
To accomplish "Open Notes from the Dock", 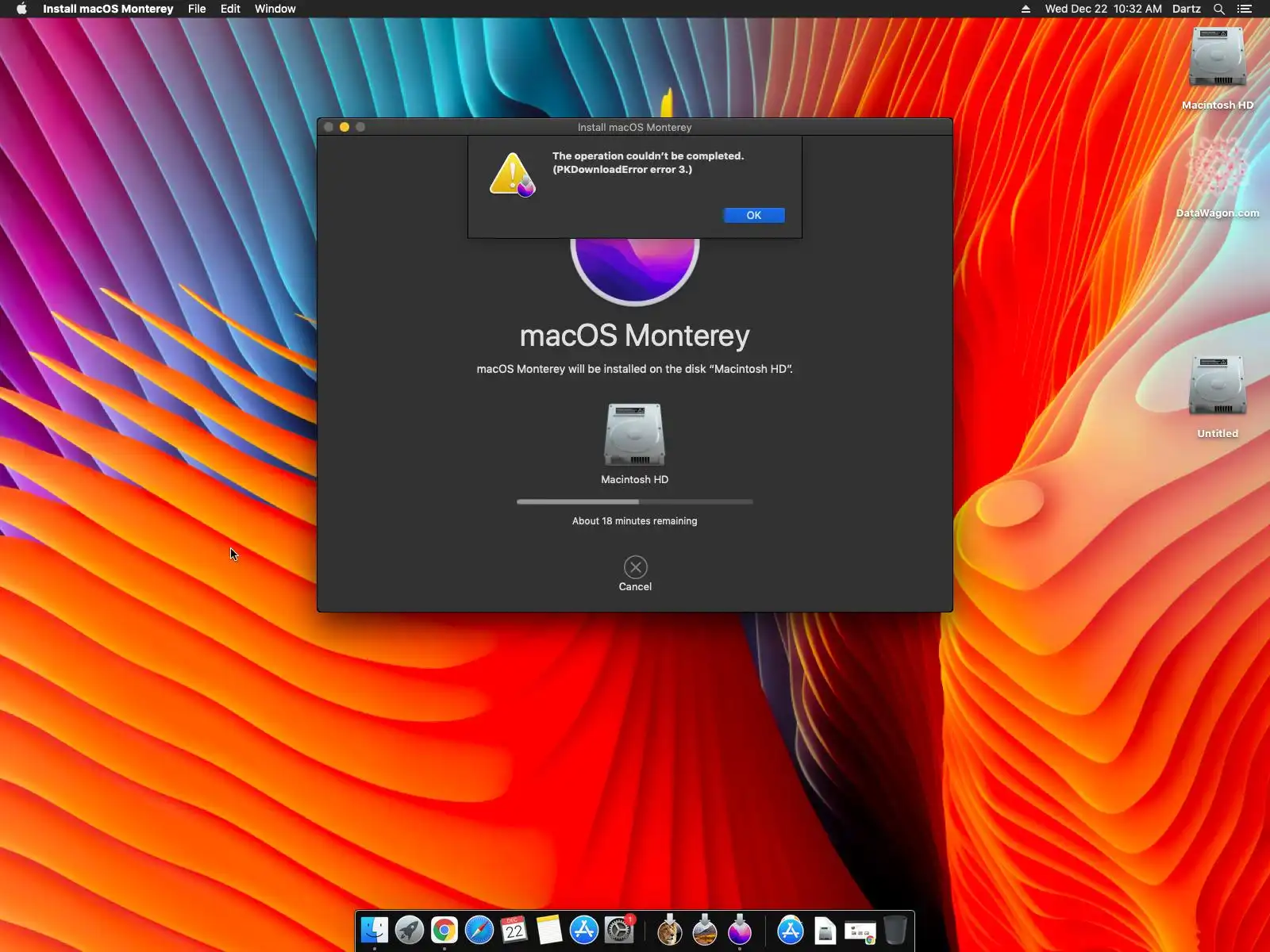I will tap(549, 930).
